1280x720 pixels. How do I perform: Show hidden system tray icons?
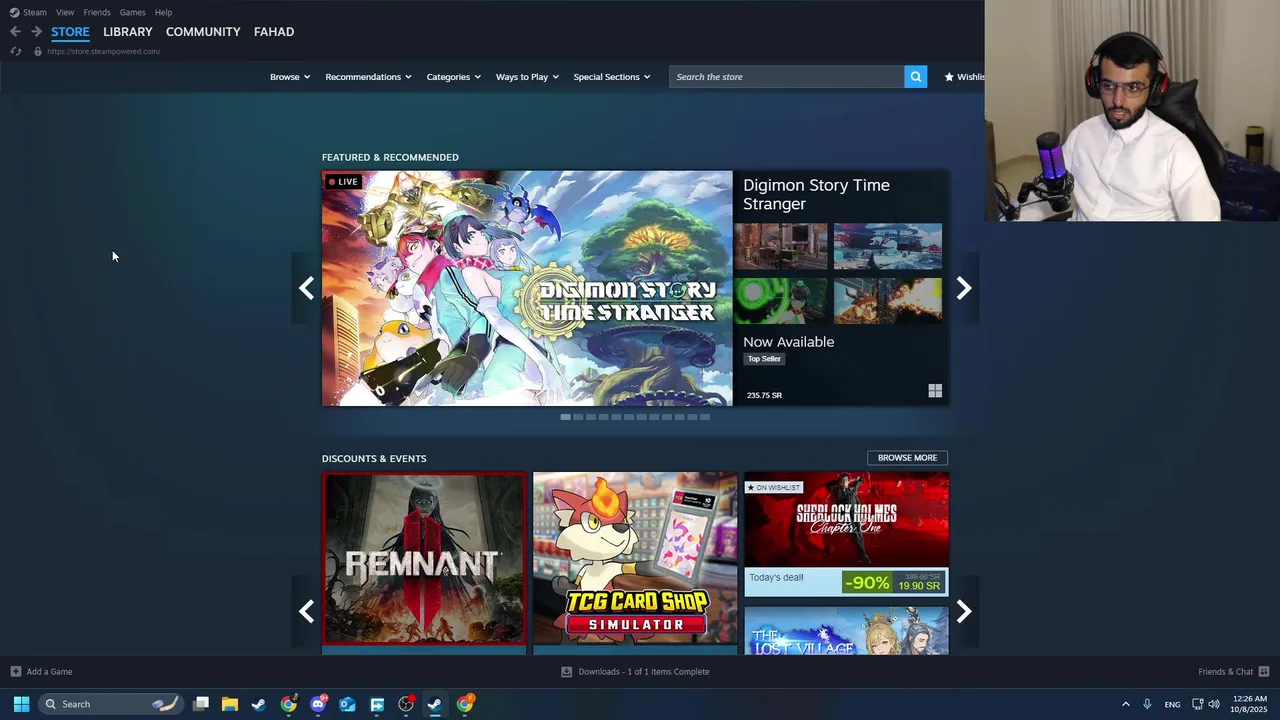click(x=1125, y=704)
